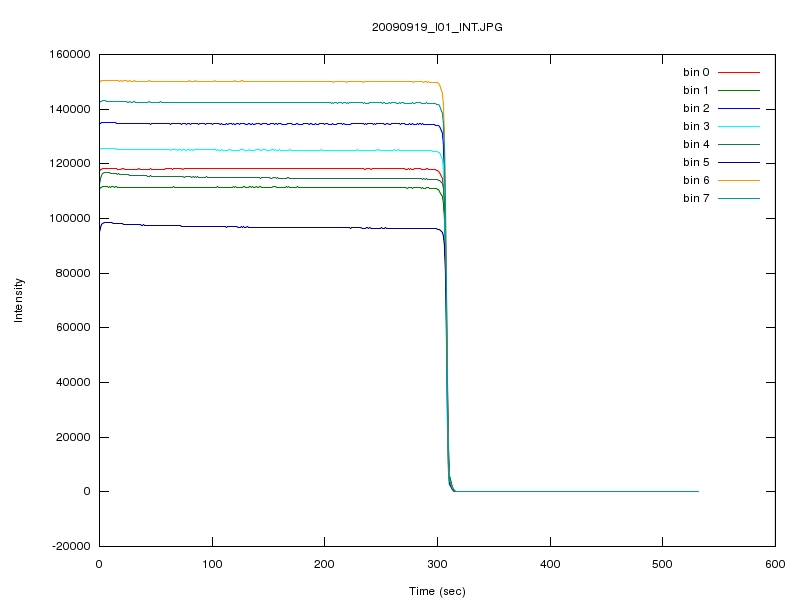Select the 'bin 2' legend label

(x=696, y=108)
